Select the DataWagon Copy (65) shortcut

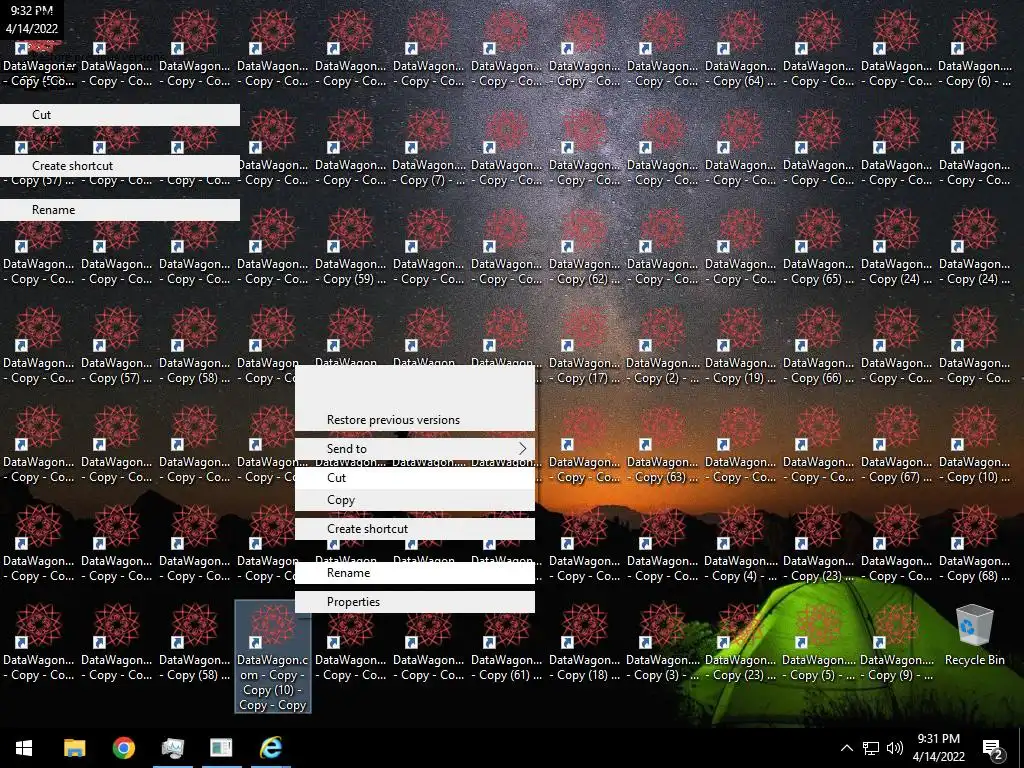click(x=818, y=248)
